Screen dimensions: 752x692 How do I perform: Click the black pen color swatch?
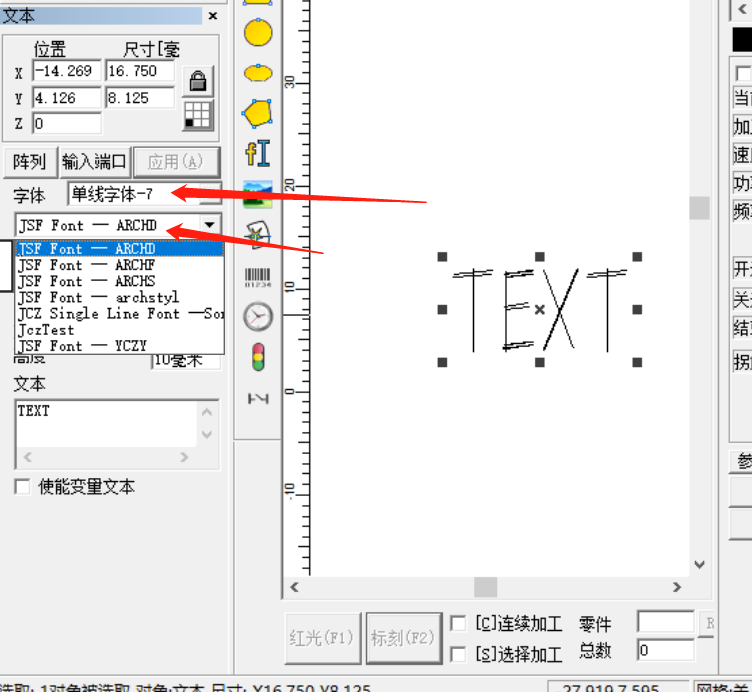tap(742, 39)
